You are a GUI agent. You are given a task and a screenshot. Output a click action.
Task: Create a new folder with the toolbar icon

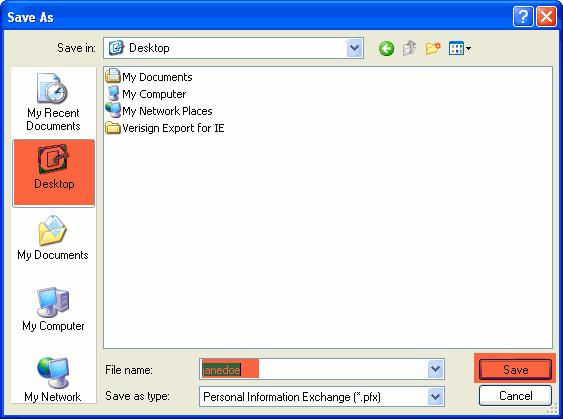pyautogui.click(x=433, y=48)
